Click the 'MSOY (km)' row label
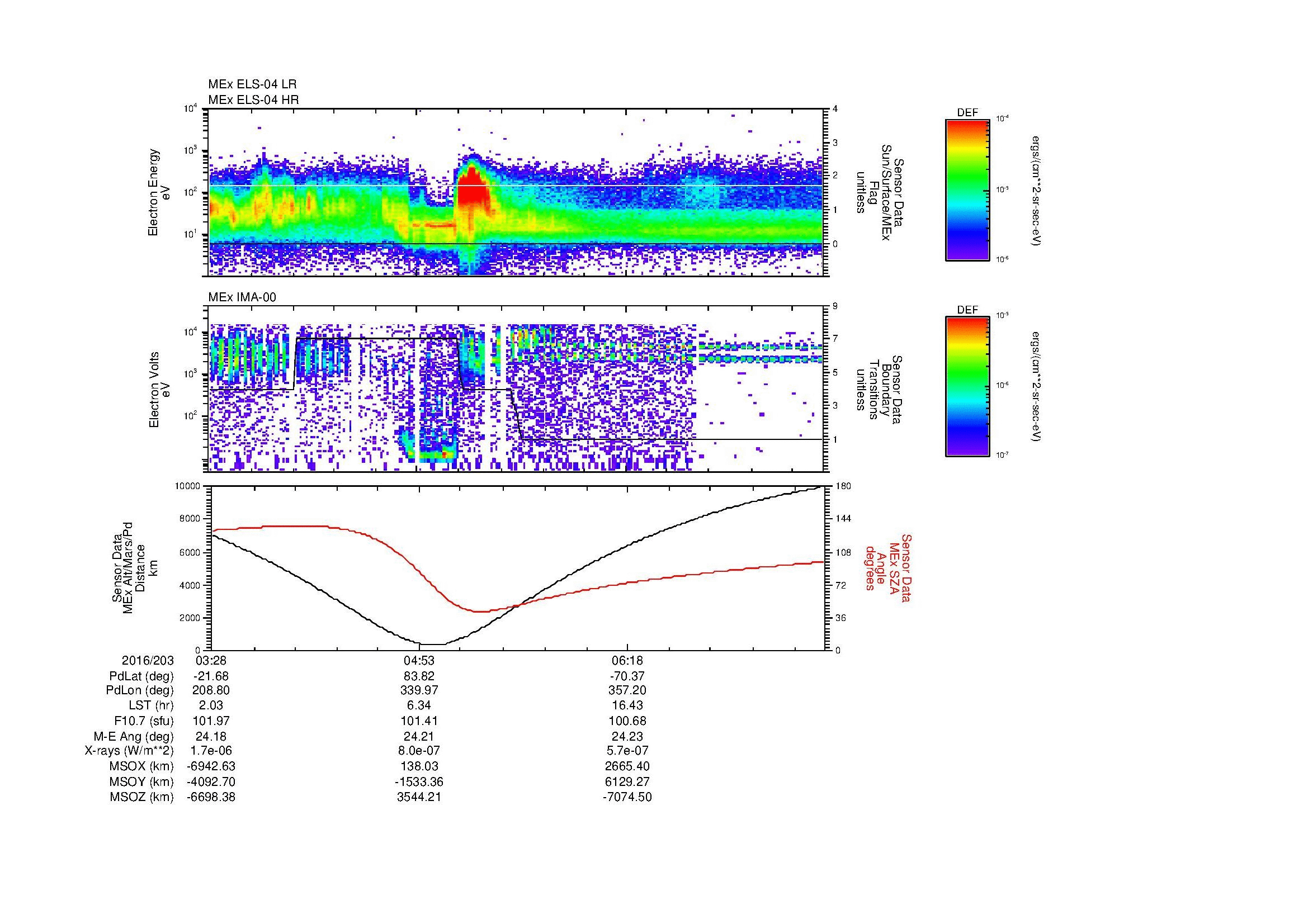Image resolution: width=1308 pixels, height=924 pixels. pyautogui.click(x=141, y=781)
